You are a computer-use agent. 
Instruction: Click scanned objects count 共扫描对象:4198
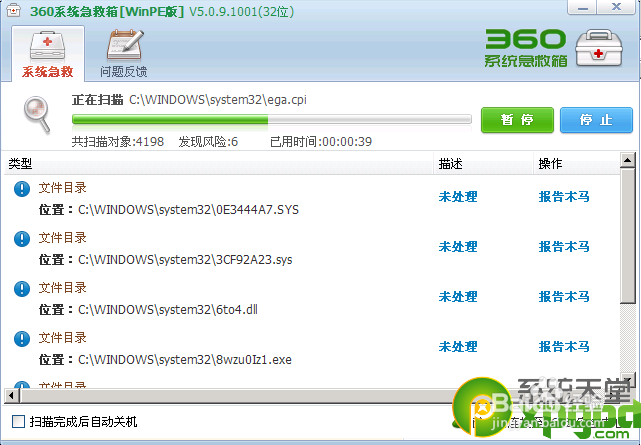(x=118, y=142)
